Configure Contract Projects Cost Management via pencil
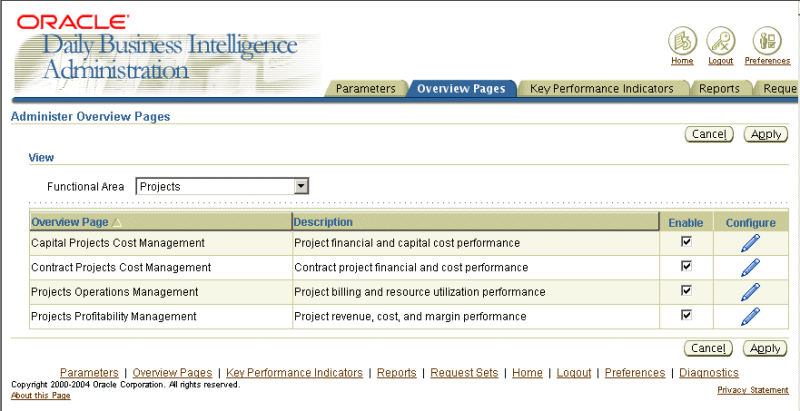This screenshot has width=800, height=411. point(750,268)
